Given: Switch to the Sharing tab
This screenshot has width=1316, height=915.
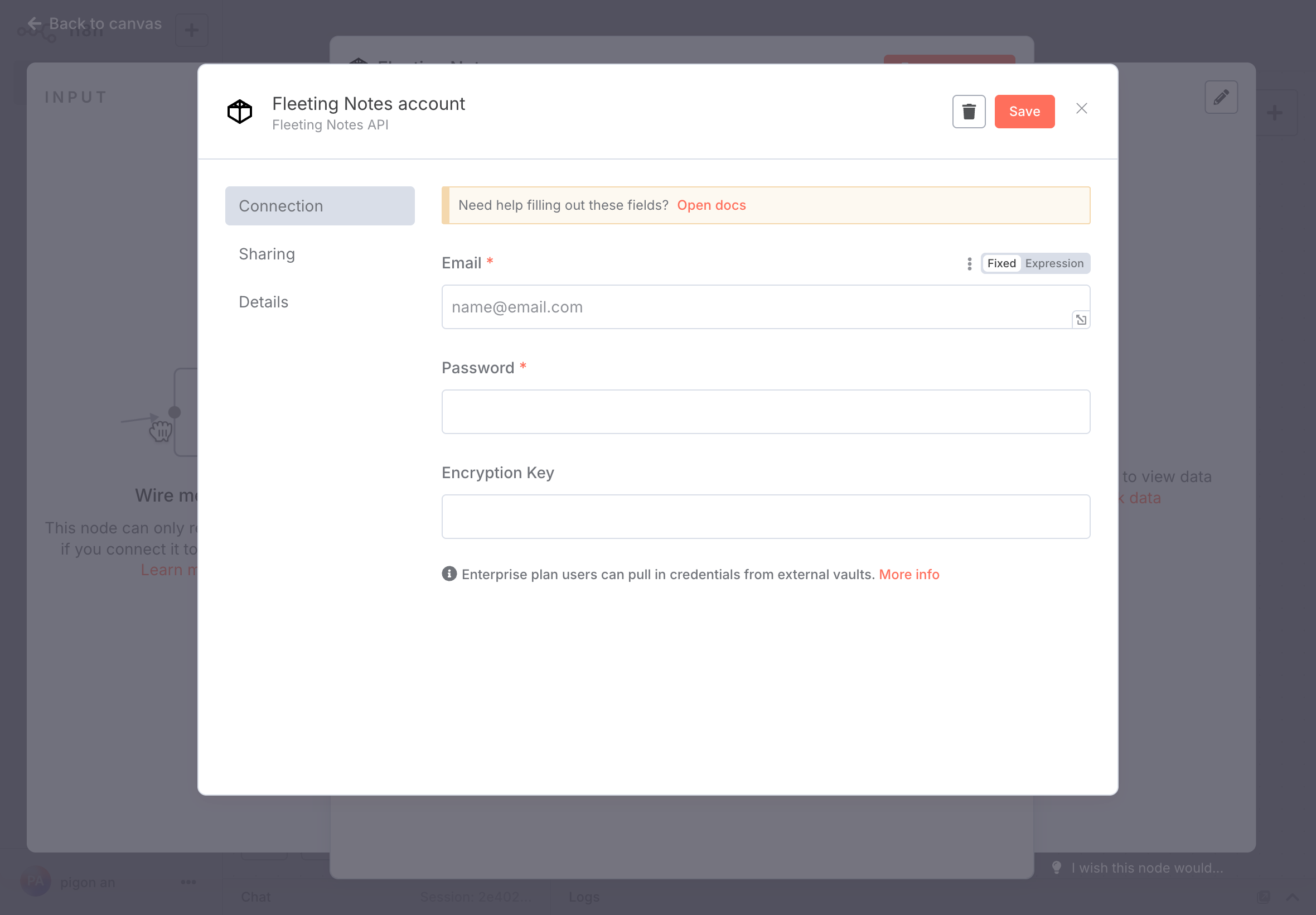Looking at the screenshot, I should tap(267, 254).
